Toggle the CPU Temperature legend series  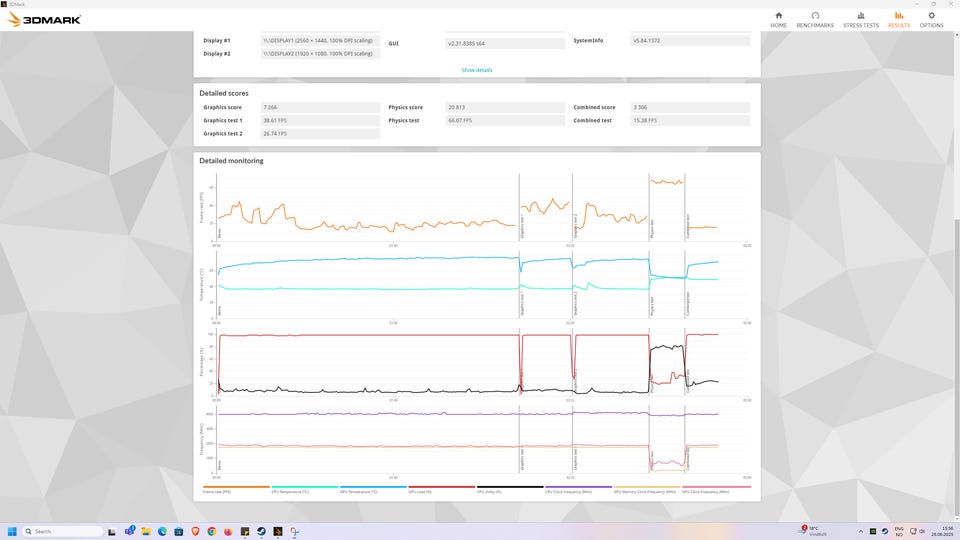click(289, 492)
